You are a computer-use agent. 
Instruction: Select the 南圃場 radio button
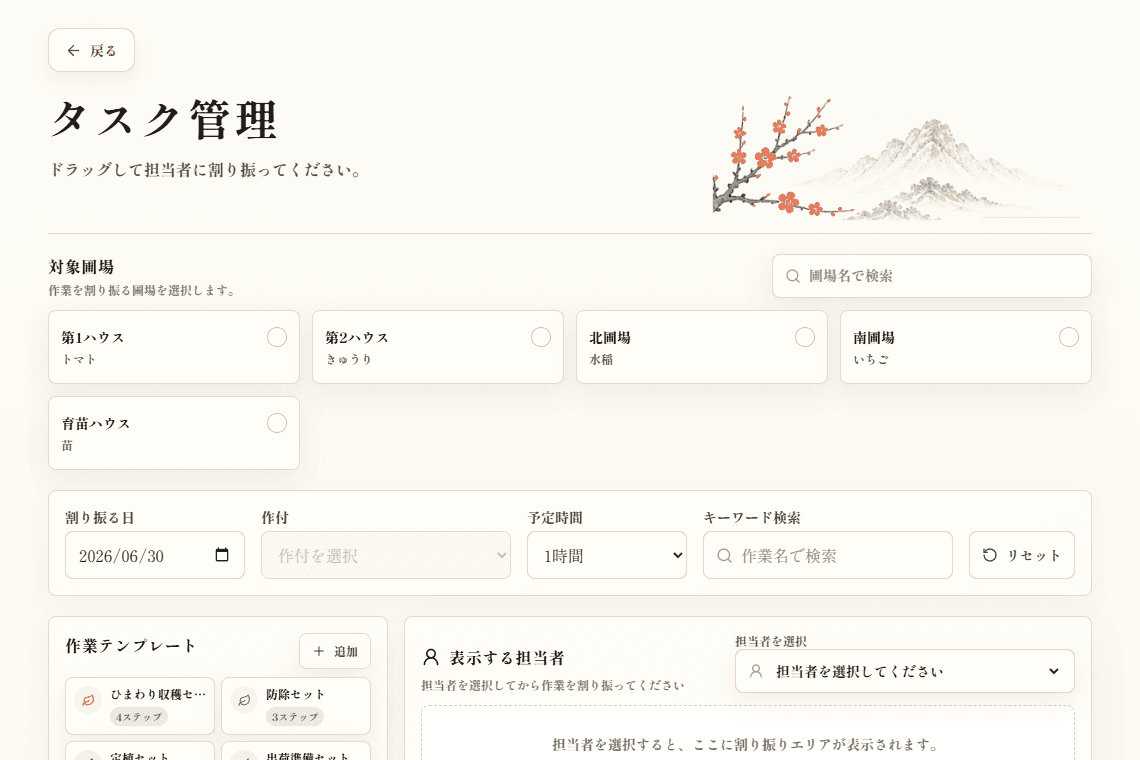pyautogui.click(x=1068, y=337)
